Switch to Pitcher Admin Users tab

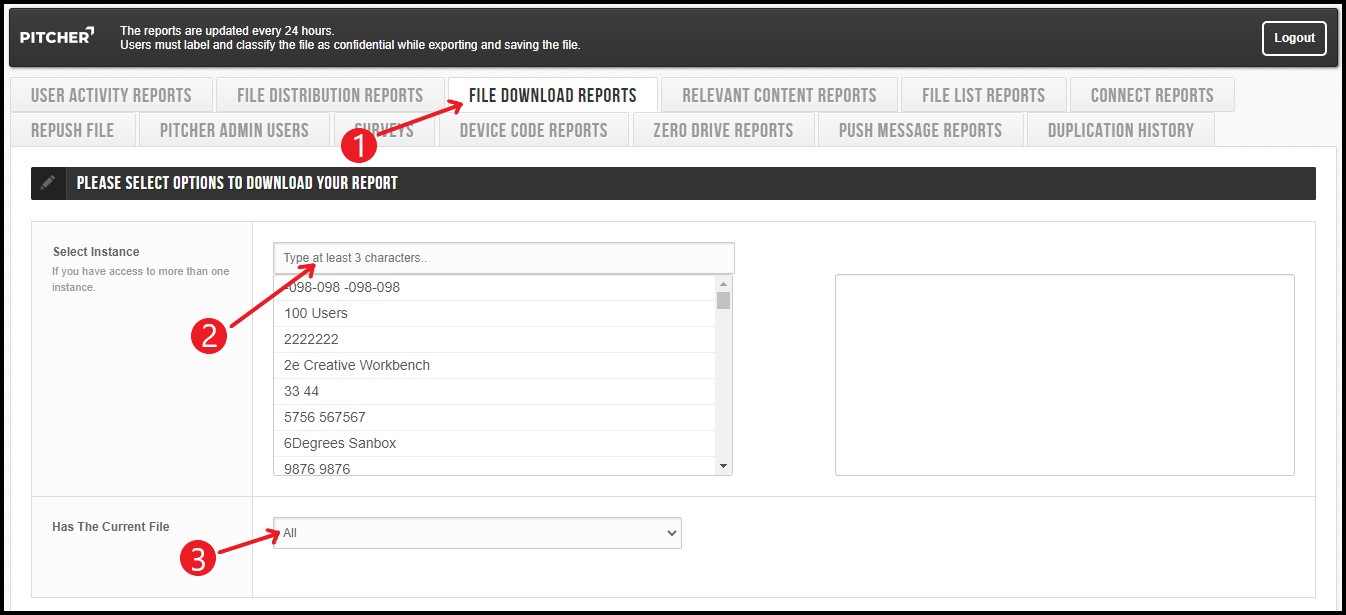[x=234, y=130]
